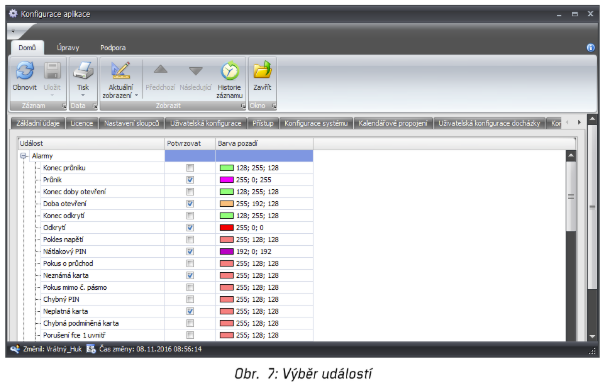Select the Konfigurace systému tab
This screenshot has width=606, height=383.
[x=316, y=123]
